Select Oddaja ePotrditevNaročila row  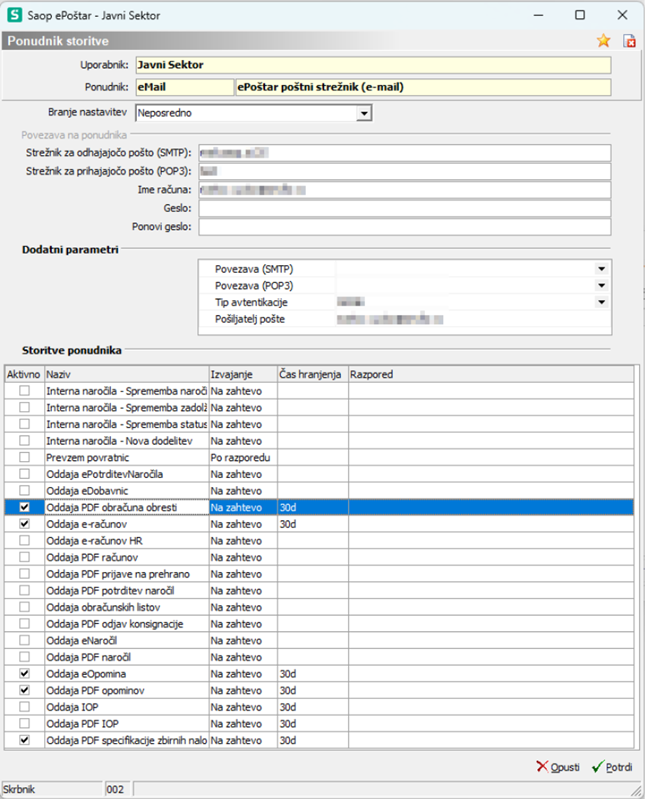[x=319, y=474]
